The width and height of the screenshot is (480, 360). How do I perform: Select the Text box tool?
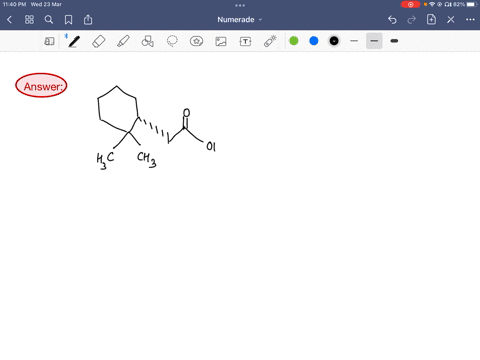click(x=245, y=41)
